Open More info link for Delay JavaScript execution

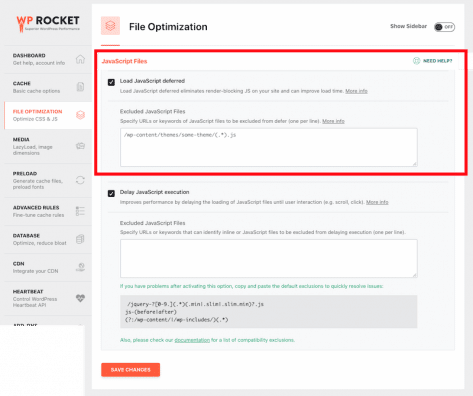click(377, 202)
